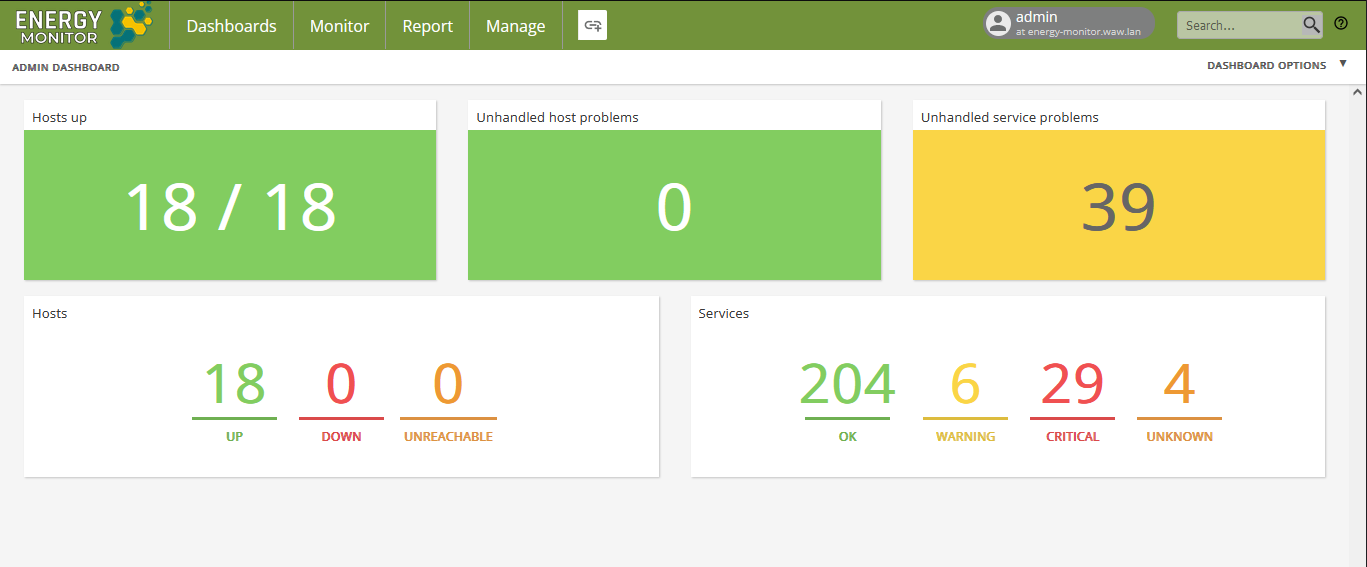
Task: Click the Hosts widget title
Action: point(49,313)
